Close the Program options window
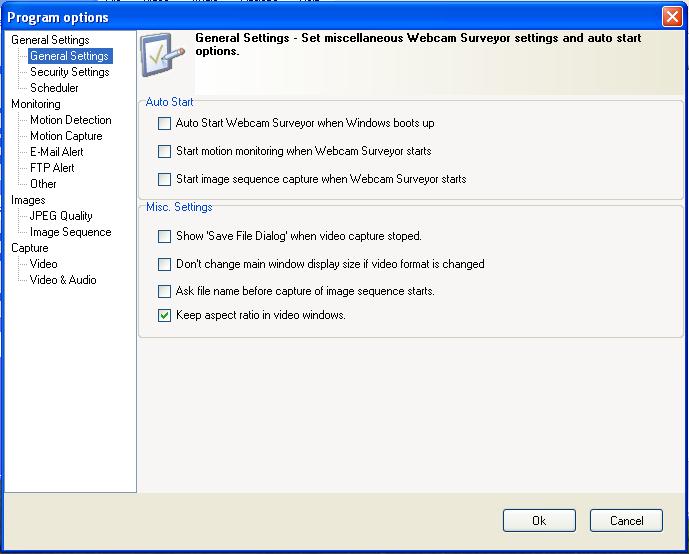Image resolution: width=689 pixels, height=554 pixels. click(x=672, y=17)
